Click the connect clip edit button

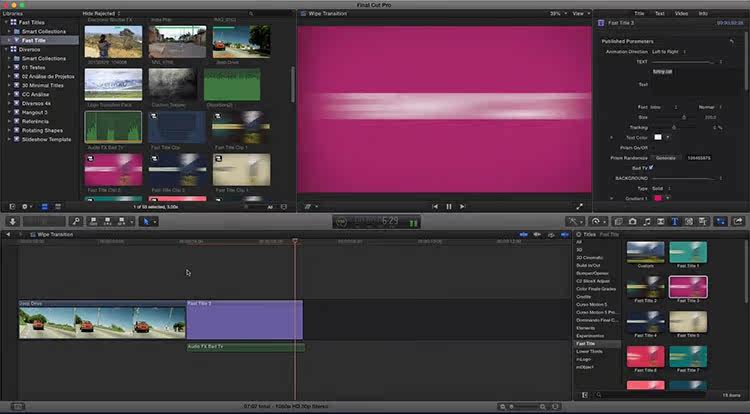[93, 221]
